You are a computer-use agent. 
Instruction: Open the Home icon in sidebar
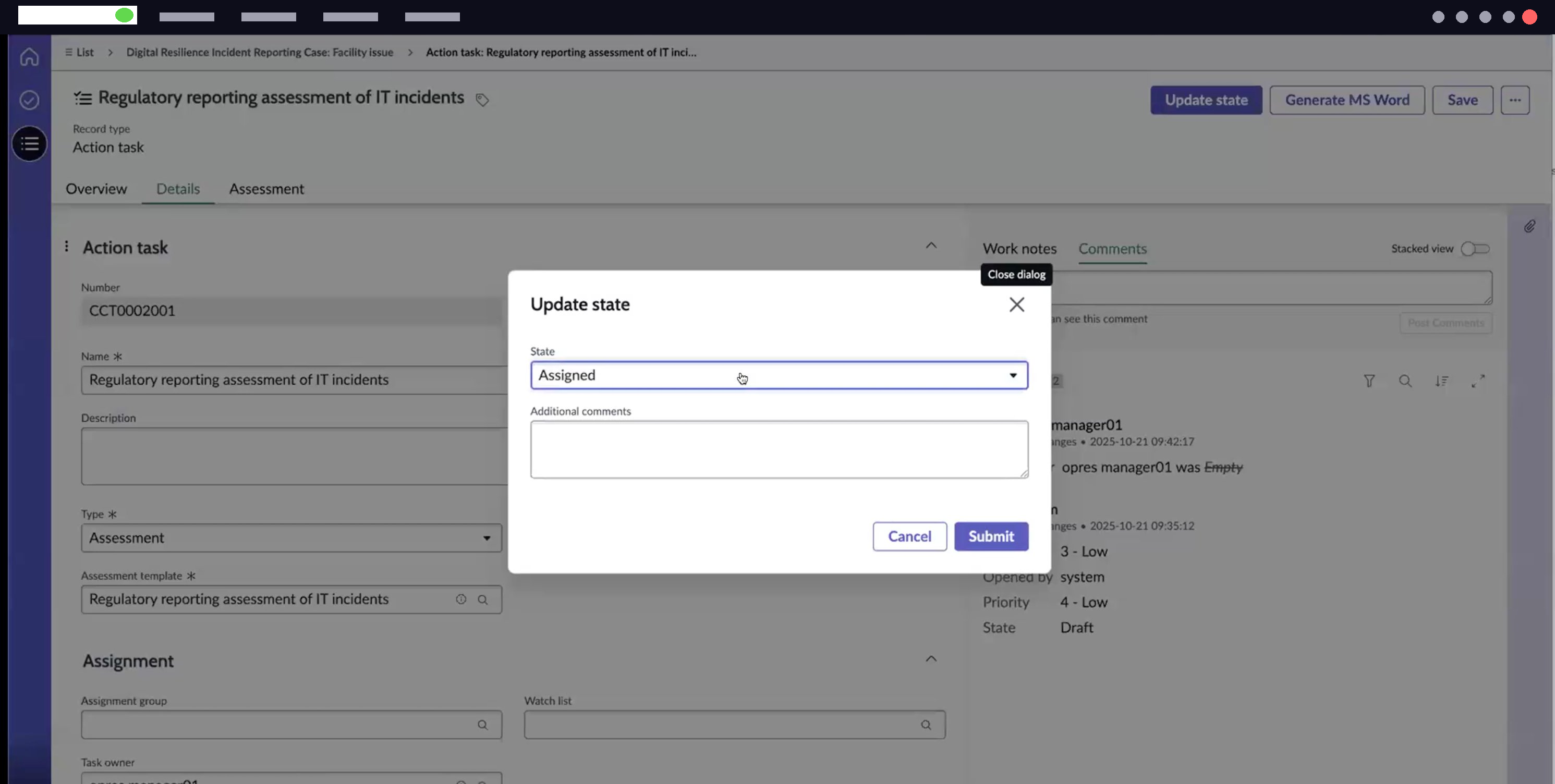[x=29, y=57]
